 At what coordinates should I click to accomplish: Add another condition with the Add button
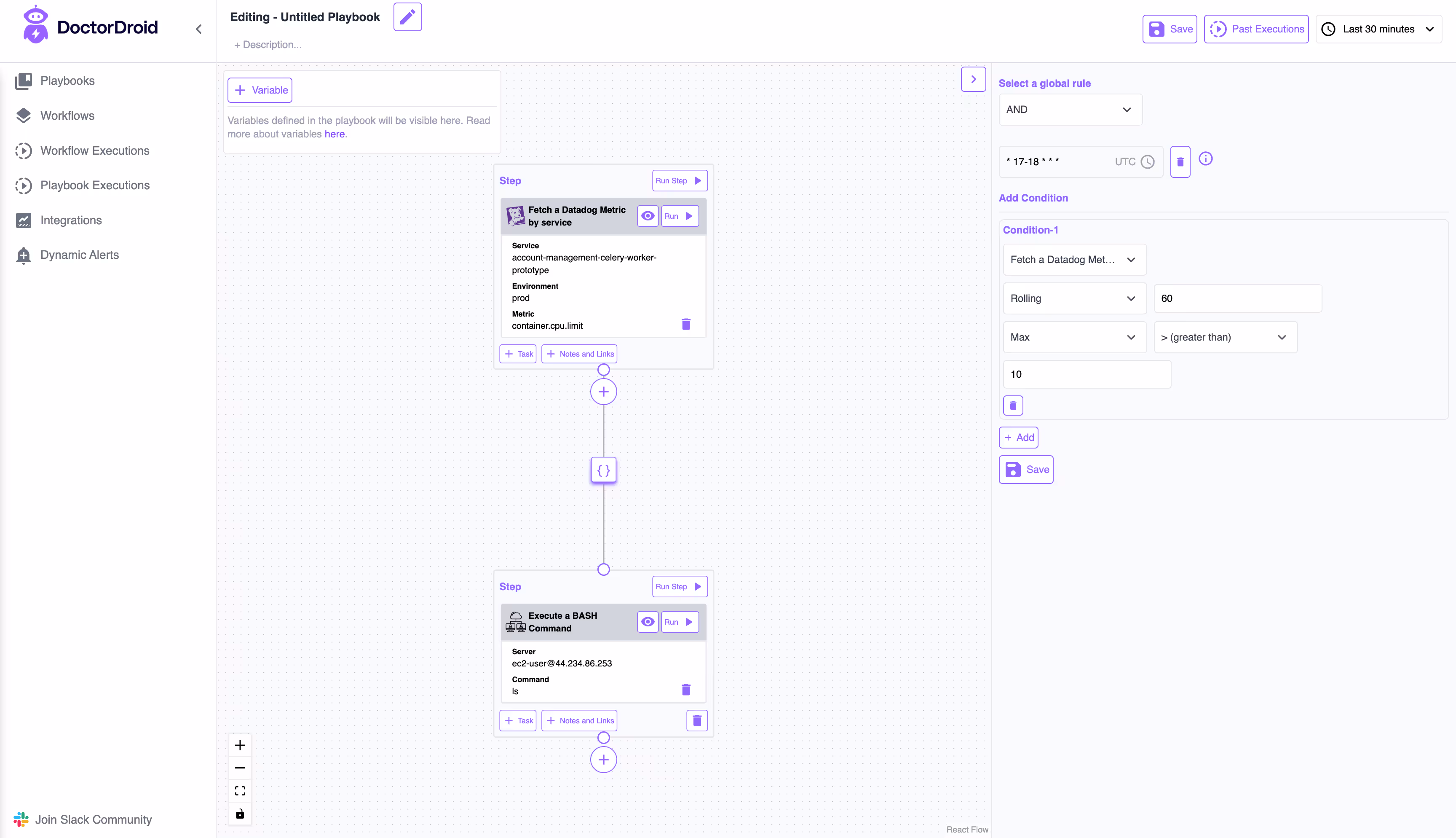pos(1018,438)
